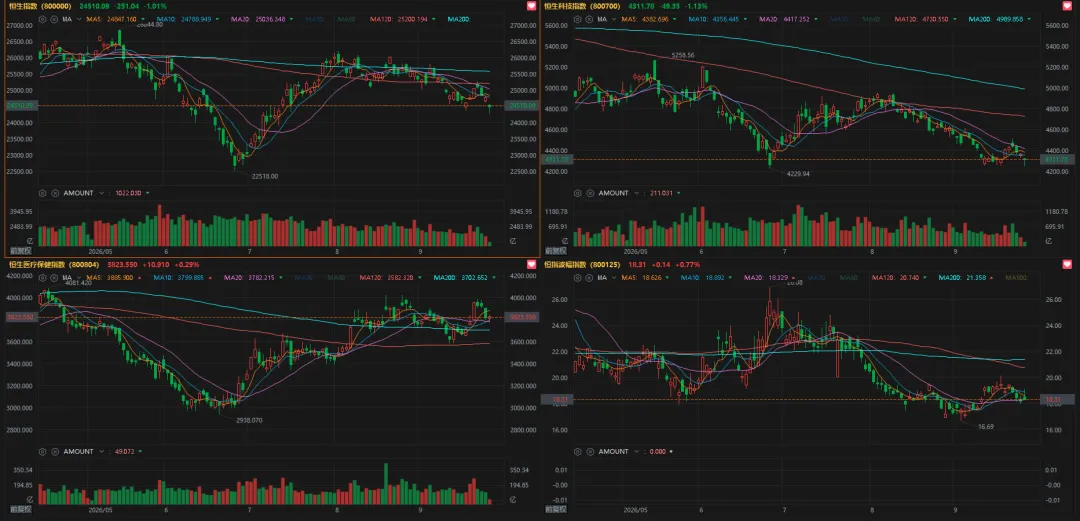Remove AMOUNT indicator via X icon in 800125 chart
The width and height of the screenshot is (1080, 521).
587,451
